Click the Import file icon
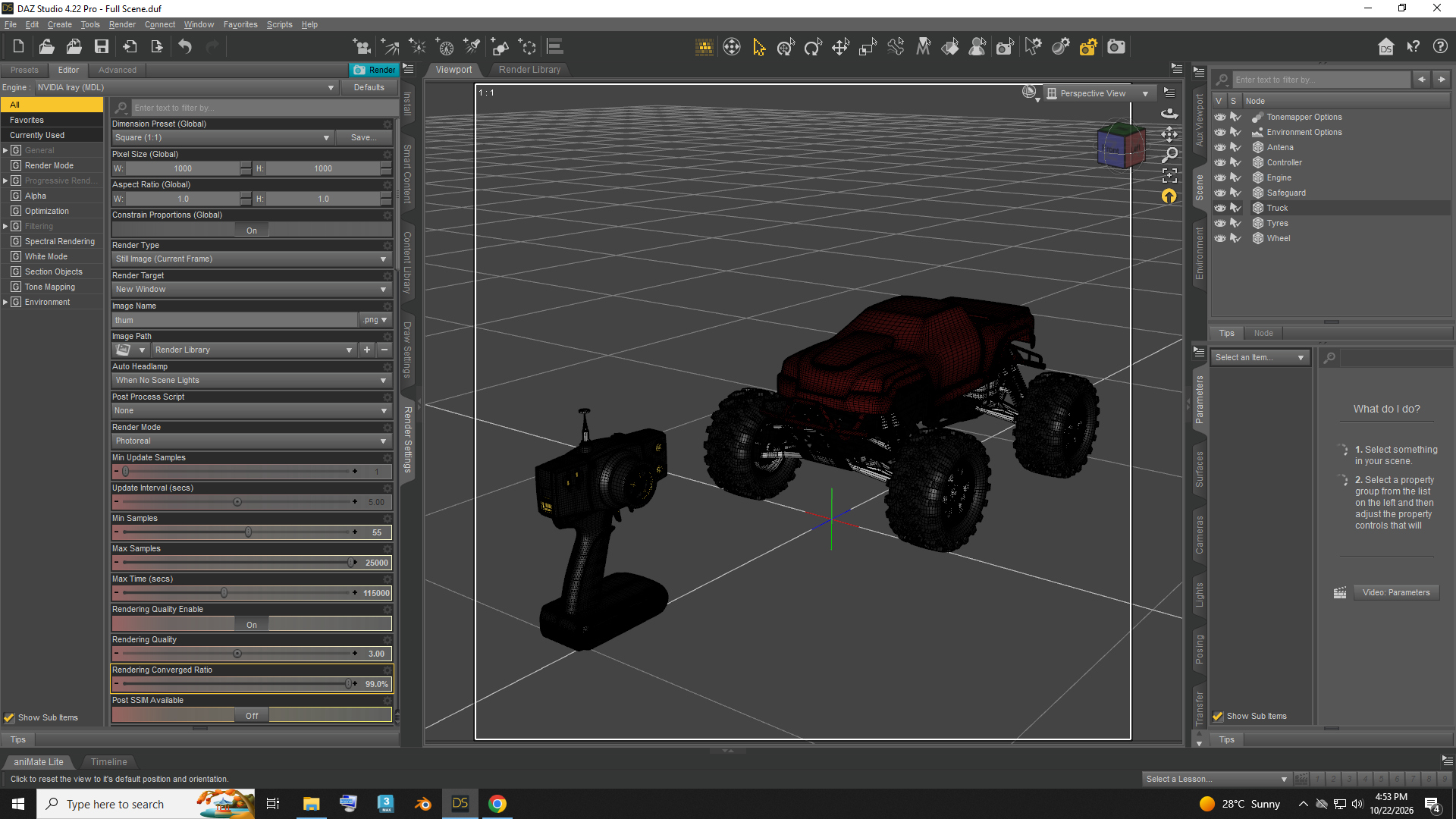1456x819 pixels. pos(130,47)
